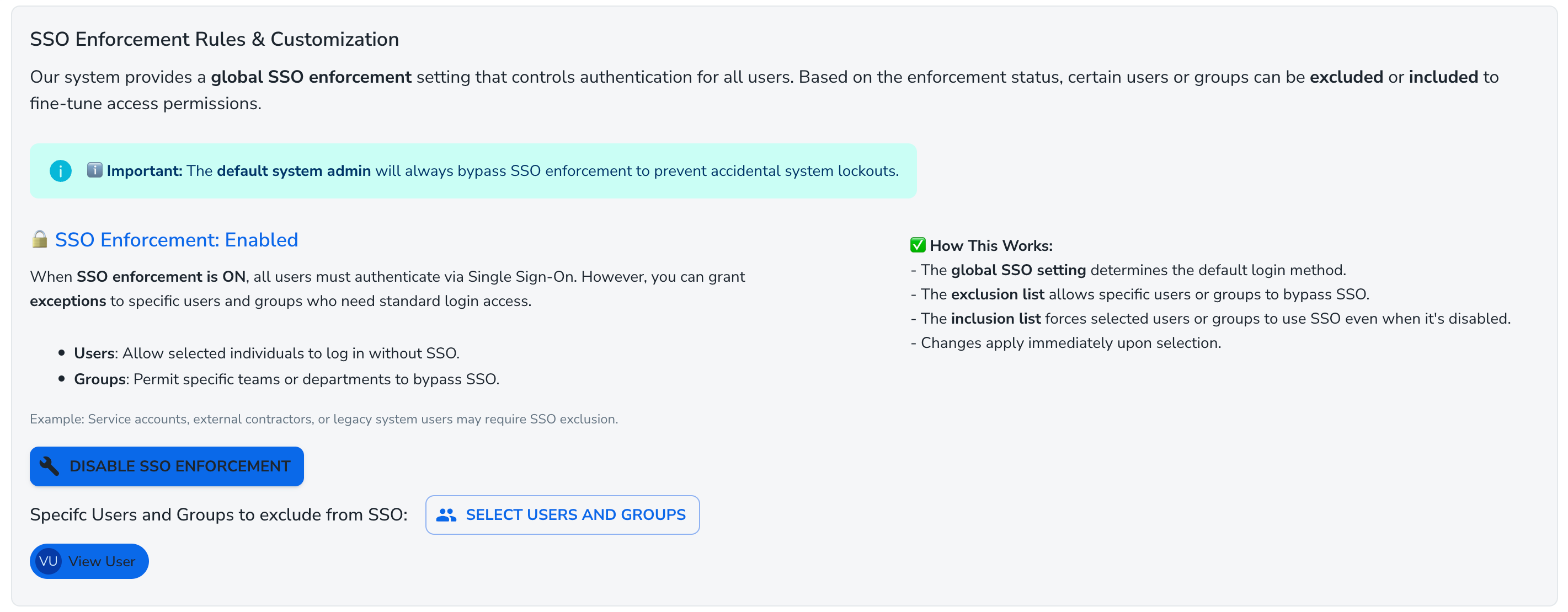This screenshot has width=1568, height=612.
Task: Click the padlock icon beside SSO Enforcement heading
Action: click(x=40, y=239)
